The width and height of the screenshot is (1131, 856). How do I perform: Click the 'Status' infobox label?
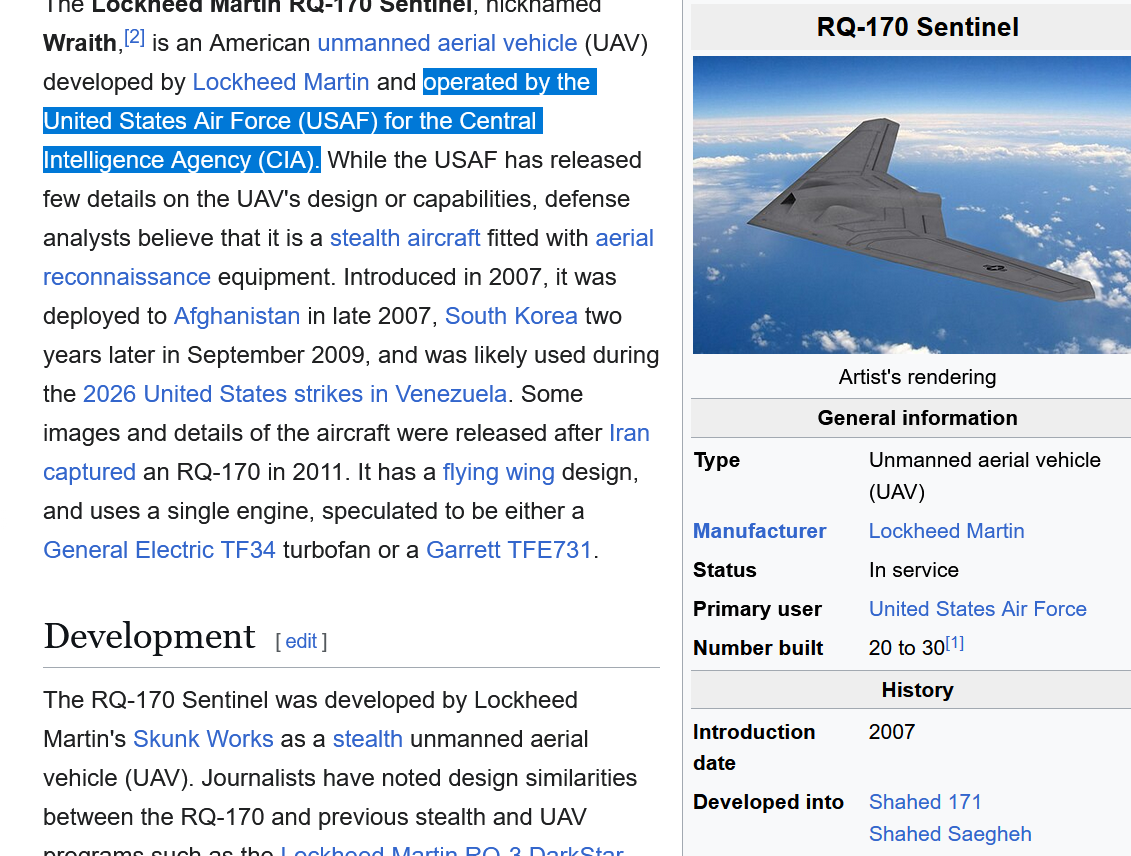tap(725, 570)
